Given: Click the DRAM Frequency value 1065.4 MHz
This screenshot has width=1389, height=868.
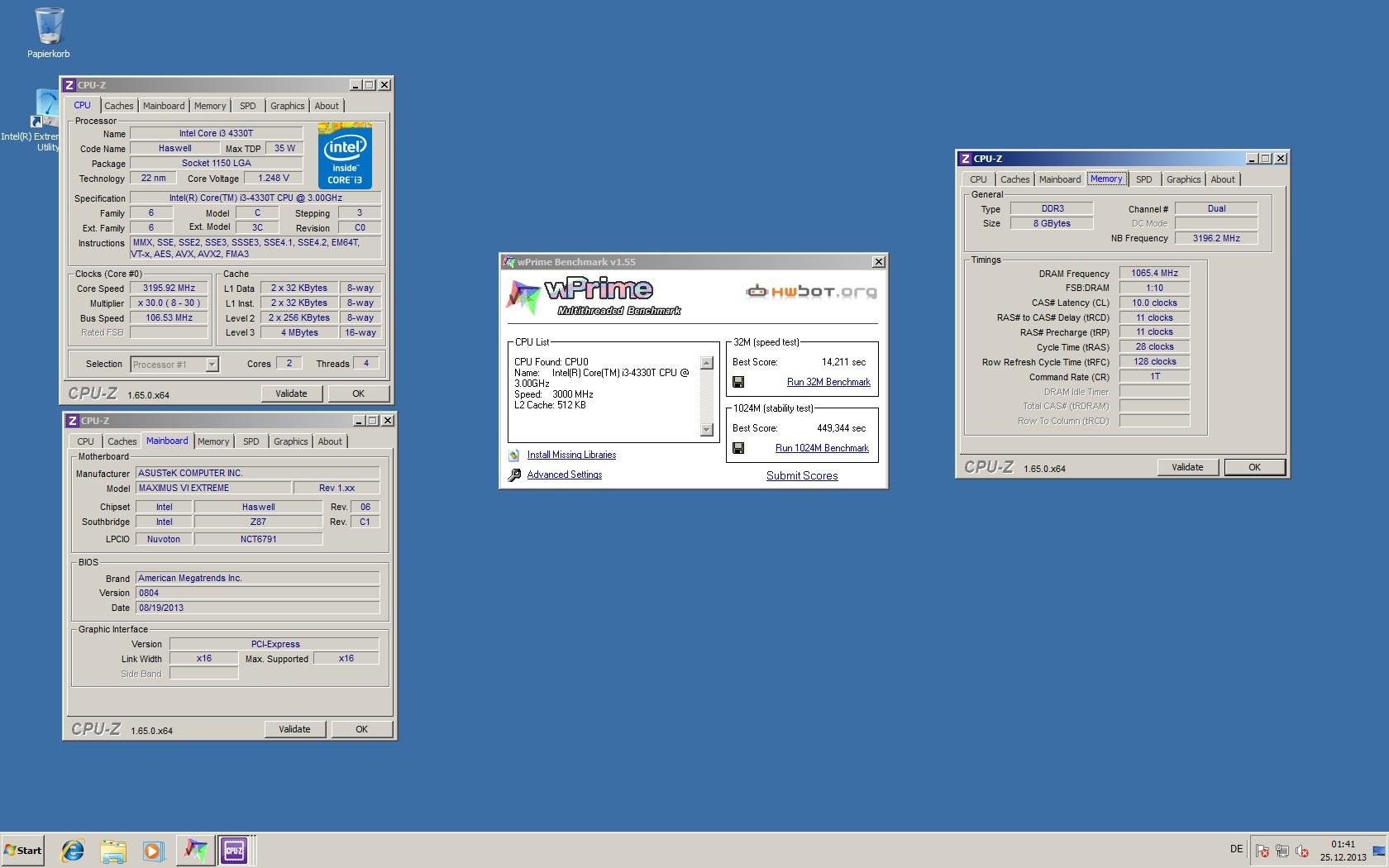Looking at the screenshot, I should click(x=1155, y=273).
